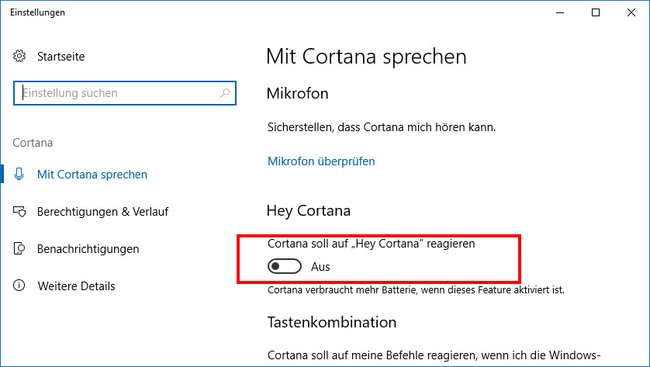Close the Einstellungen window
Image resolution: width=650 pixels, height=367 pixels.
tap(631, 12)
